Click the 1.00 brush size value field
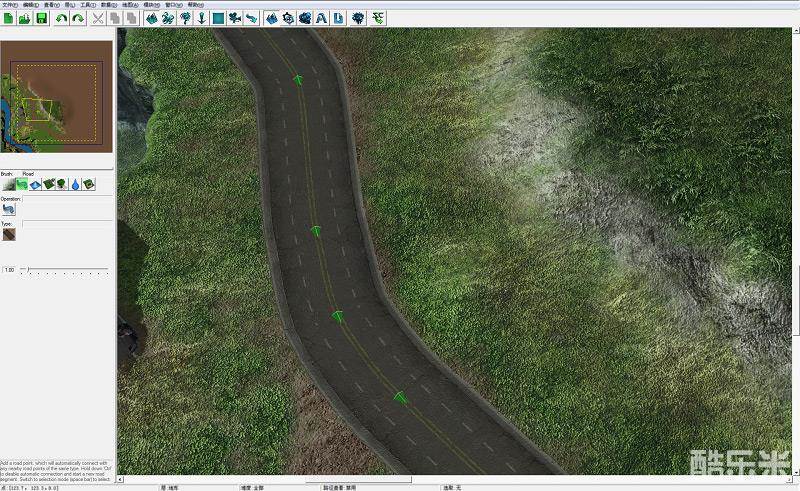Viewport: 800px width, 491px height. (x=10, y=270)
